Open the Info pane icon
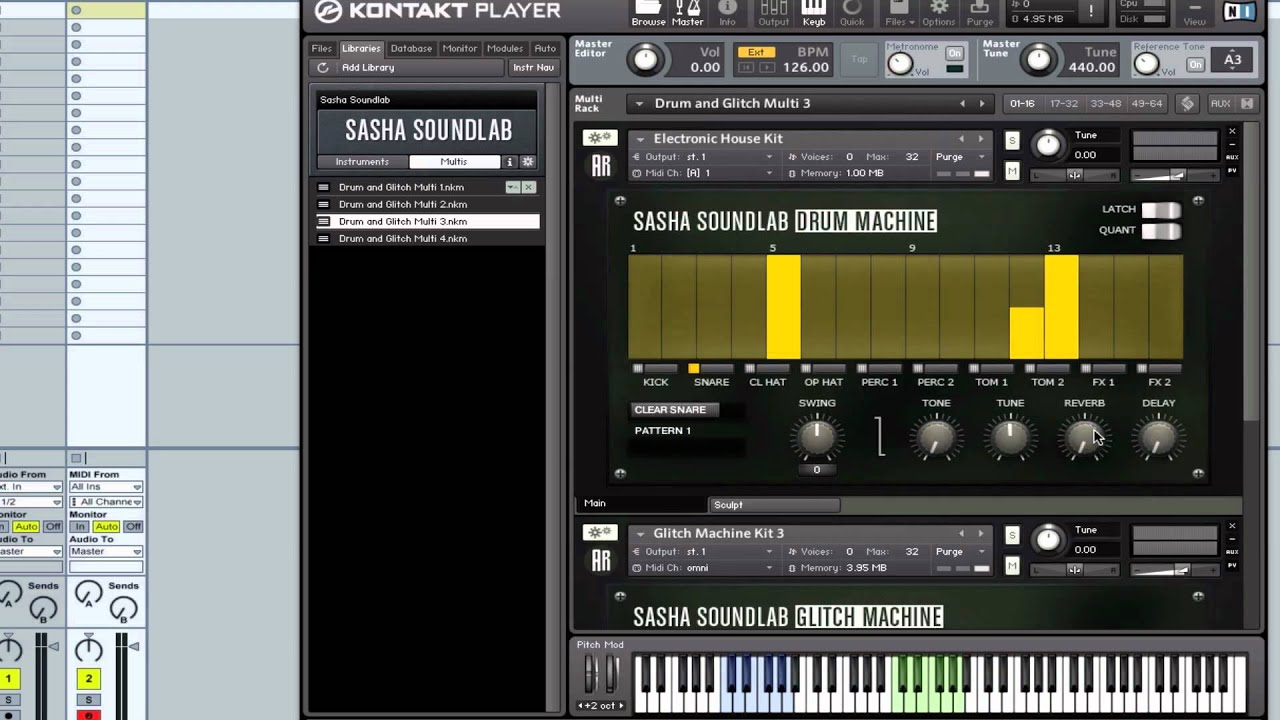The image size is (1280, 720). pos(727,13)
